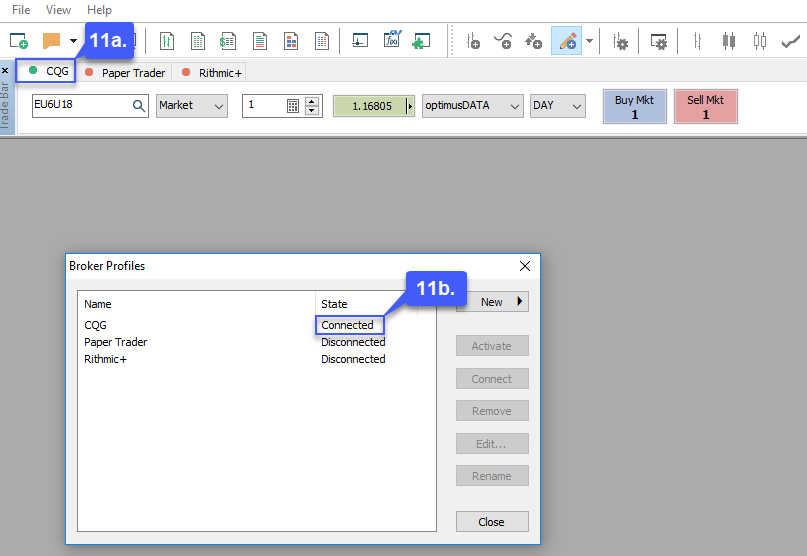Click the Activate button
807x556 pixels.
(492, 346)
